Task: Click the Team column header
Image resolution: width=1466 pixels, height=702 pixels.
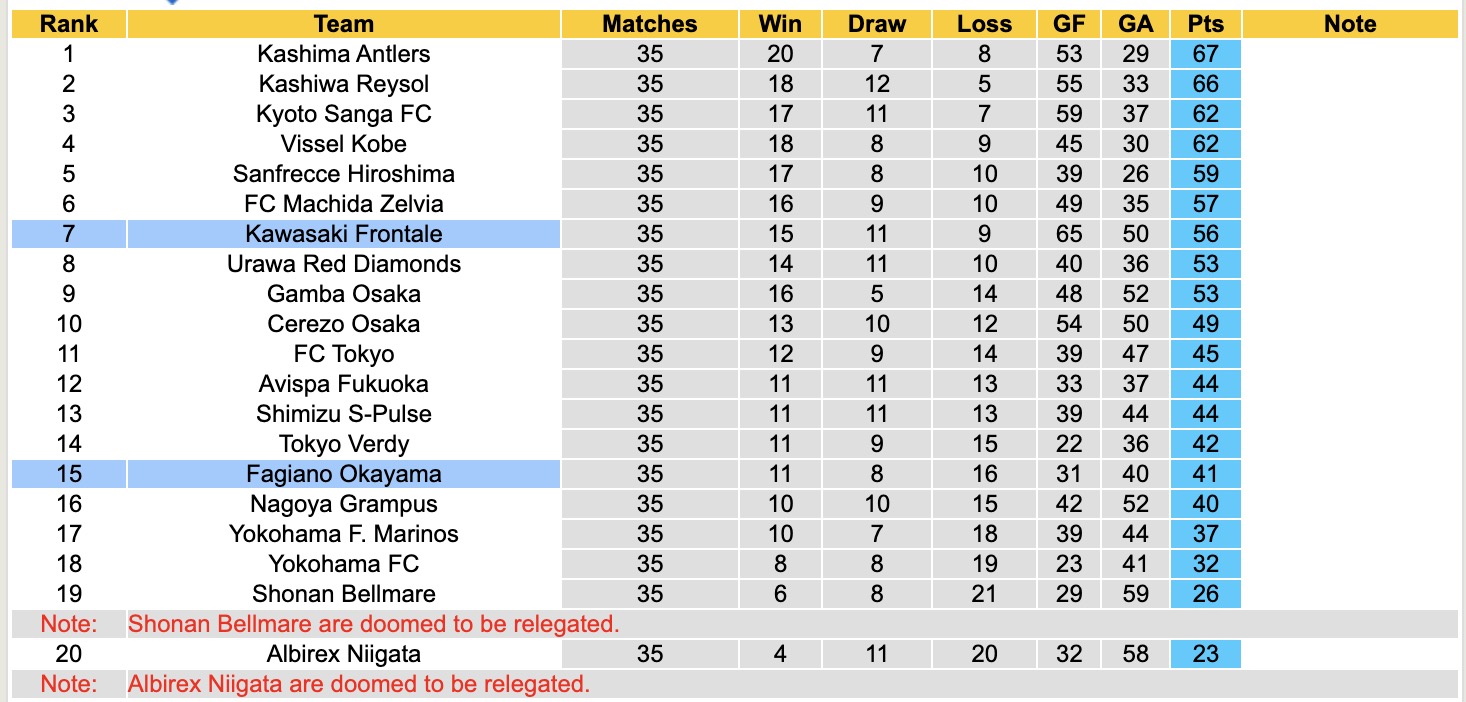Action: (x=343, y=24)
